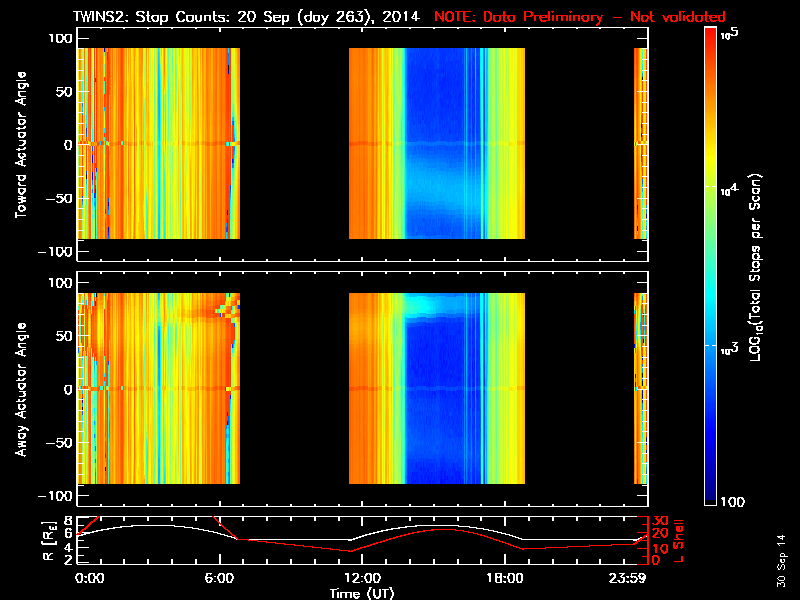Click the rainbow colorbar scale
The height and width of the screenshot is (600, 800).
coord(710,266)
